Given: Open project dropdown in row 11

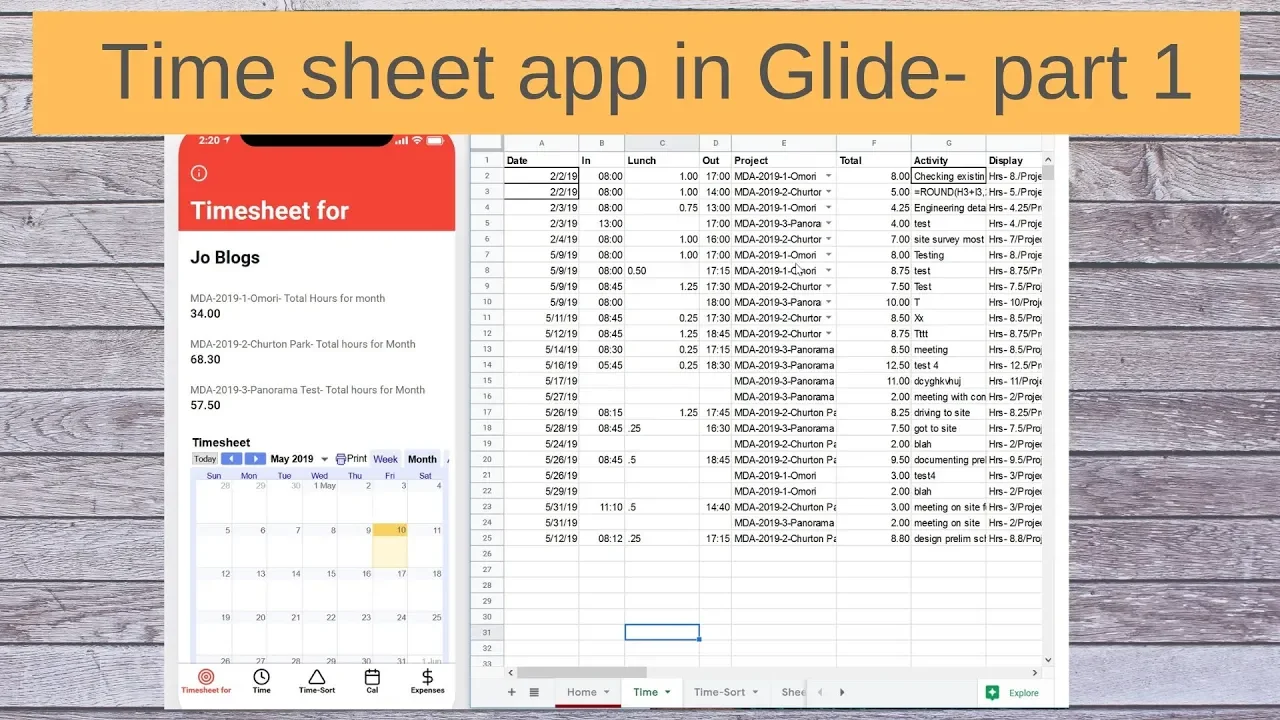Looking at the screenshot, I should pos(828,318).
